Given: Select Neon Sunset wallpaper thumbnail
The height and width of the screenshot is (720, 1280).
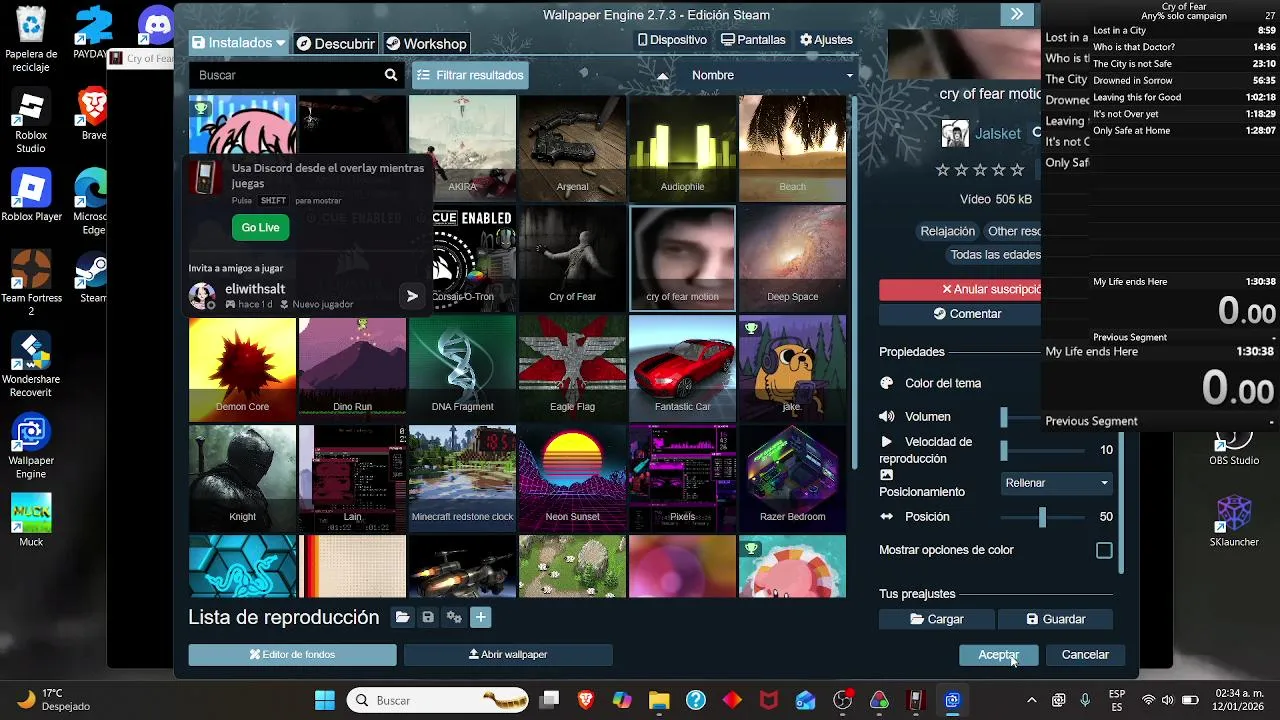Looking at the screenshot, I should coord(572,479).
